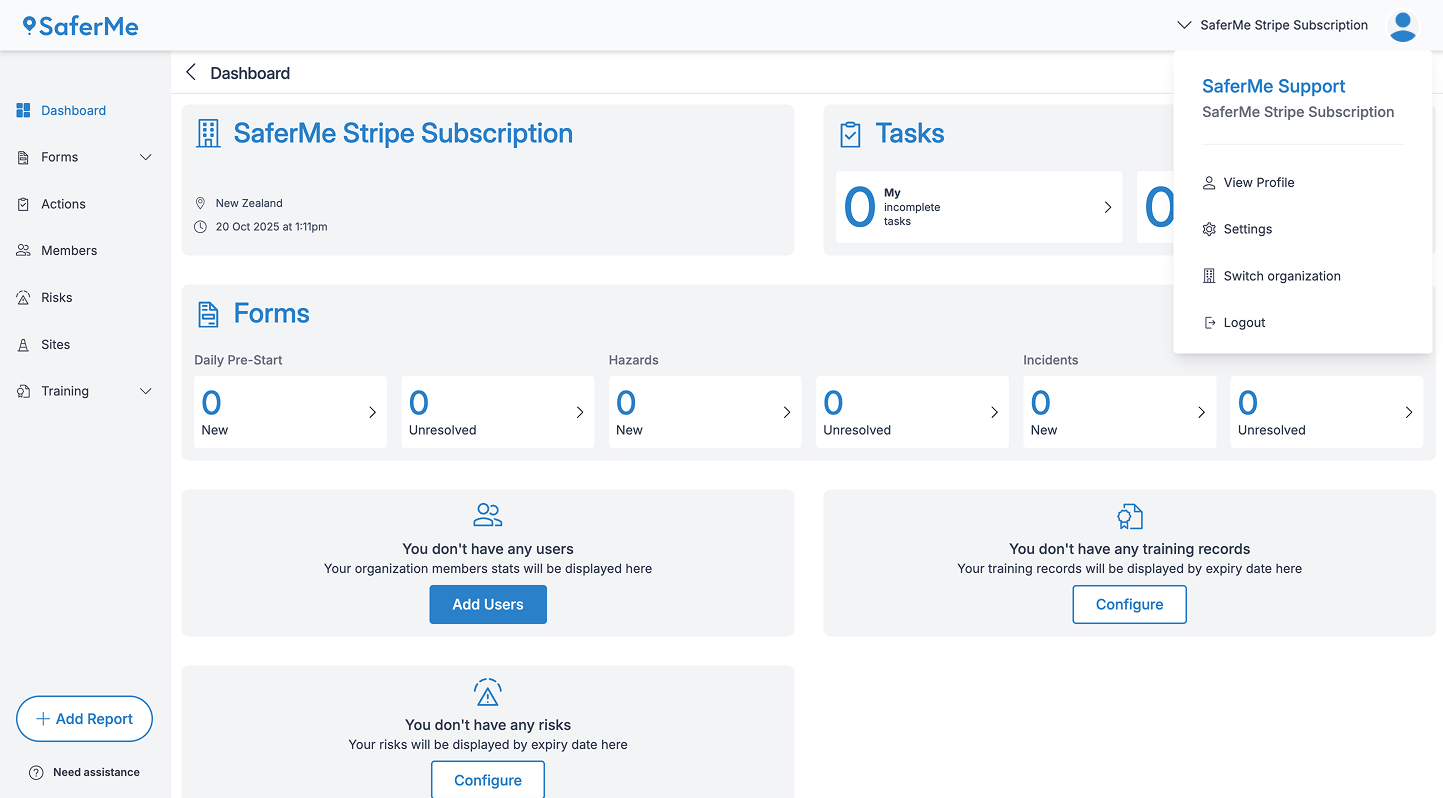1443x798 pixels.
Task: Open the Risks section in sidebar
Action: tap(23, 297)
